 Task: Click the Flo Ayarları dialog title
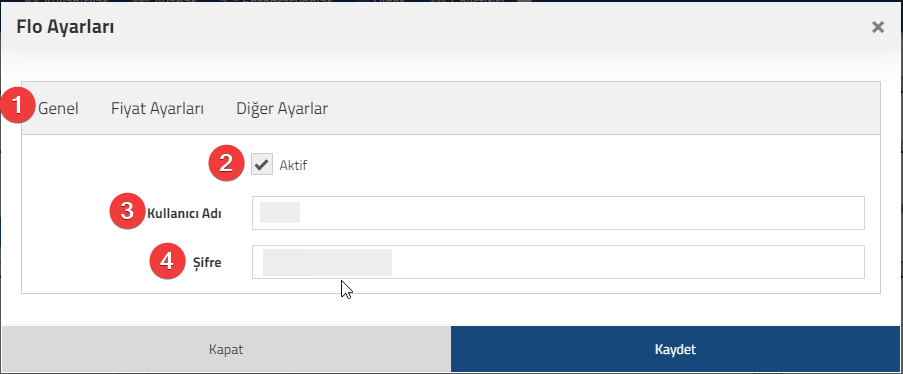[x=65, y=27]
